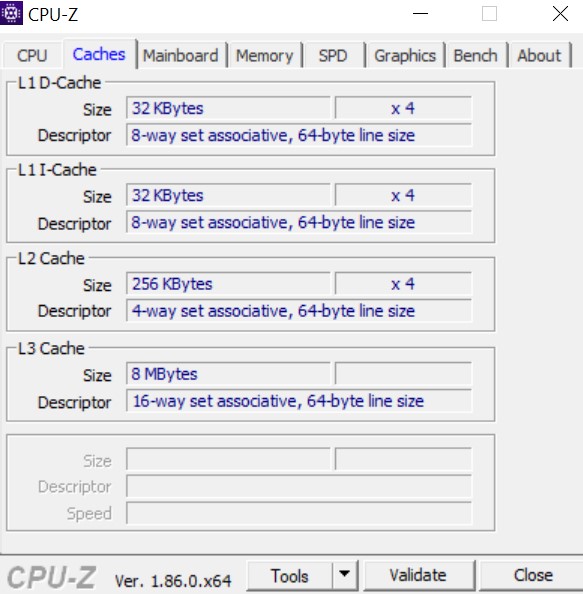Click the L1 D-Cache size field 32 KBytes
The height and width of the screenshot is (594, 583).
coord(228,108)
